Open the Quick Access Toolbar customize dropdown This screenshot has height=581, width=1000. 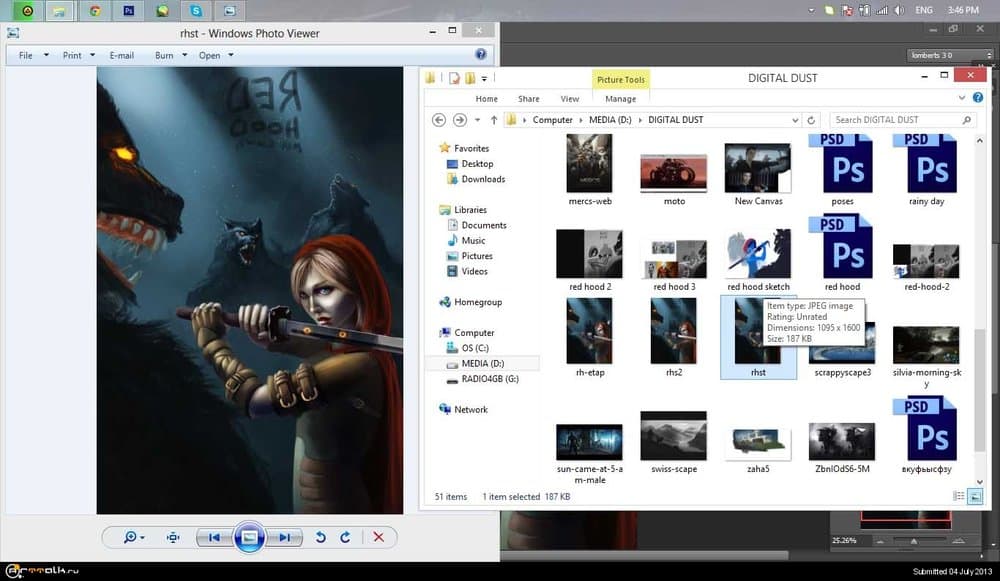pyautogui.click(x=484, y=78)
